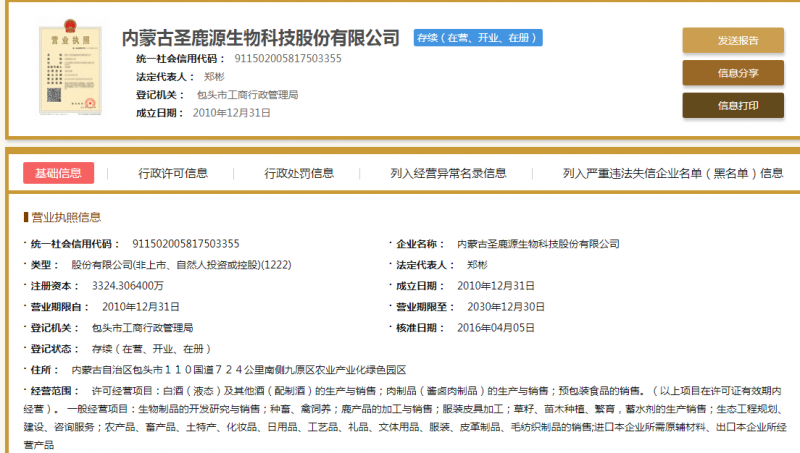Click 企业名称 value in license info section
The image size is (800, 453).
tap(538, 244)
